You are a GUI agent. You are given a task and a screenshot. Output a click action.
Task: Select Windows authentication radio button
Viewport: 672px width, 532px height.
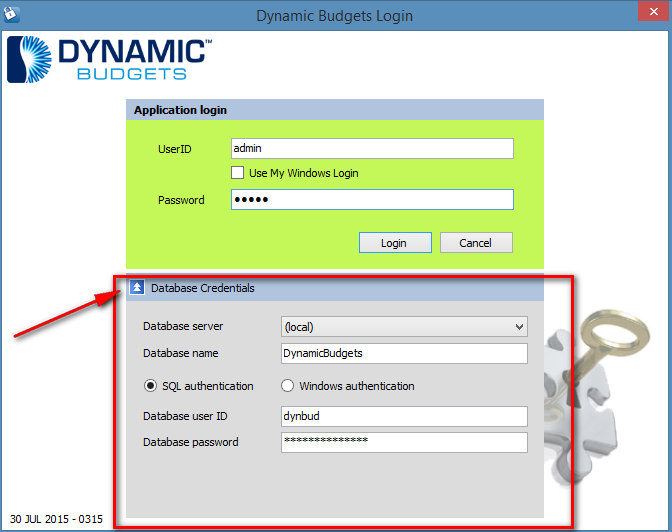point(287,386)
